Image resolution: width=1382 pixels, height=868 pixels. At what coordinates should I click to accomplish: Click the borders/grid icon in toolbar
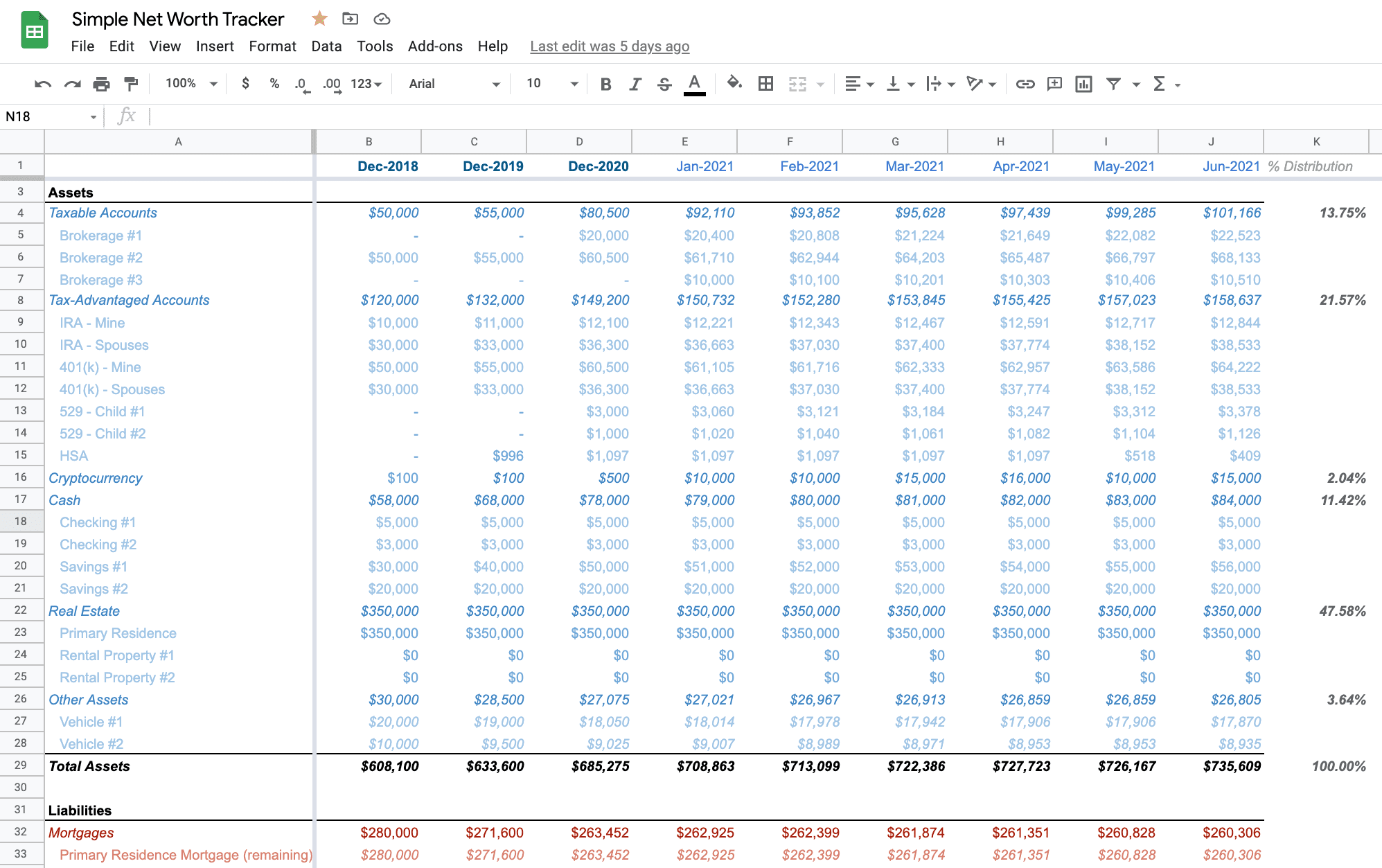764,83
